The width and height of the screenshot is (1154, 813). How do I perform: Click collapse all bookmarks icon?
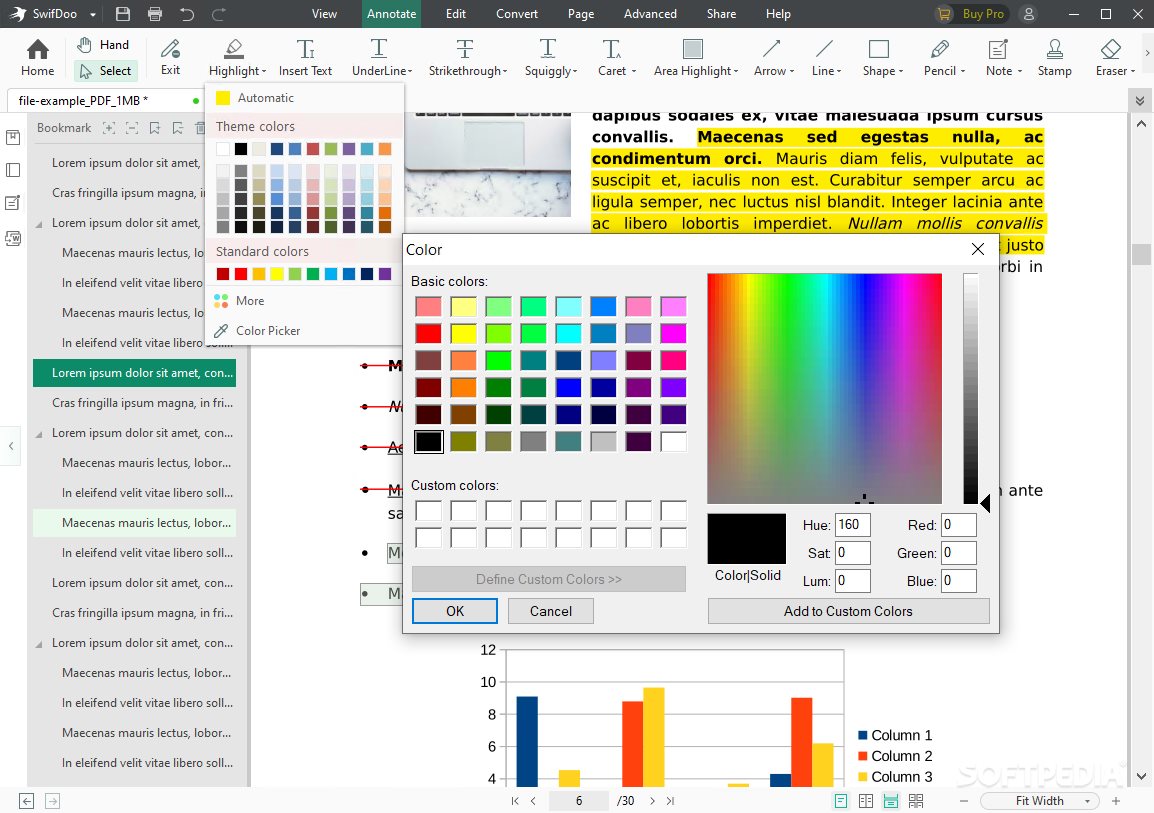point(132,128)
